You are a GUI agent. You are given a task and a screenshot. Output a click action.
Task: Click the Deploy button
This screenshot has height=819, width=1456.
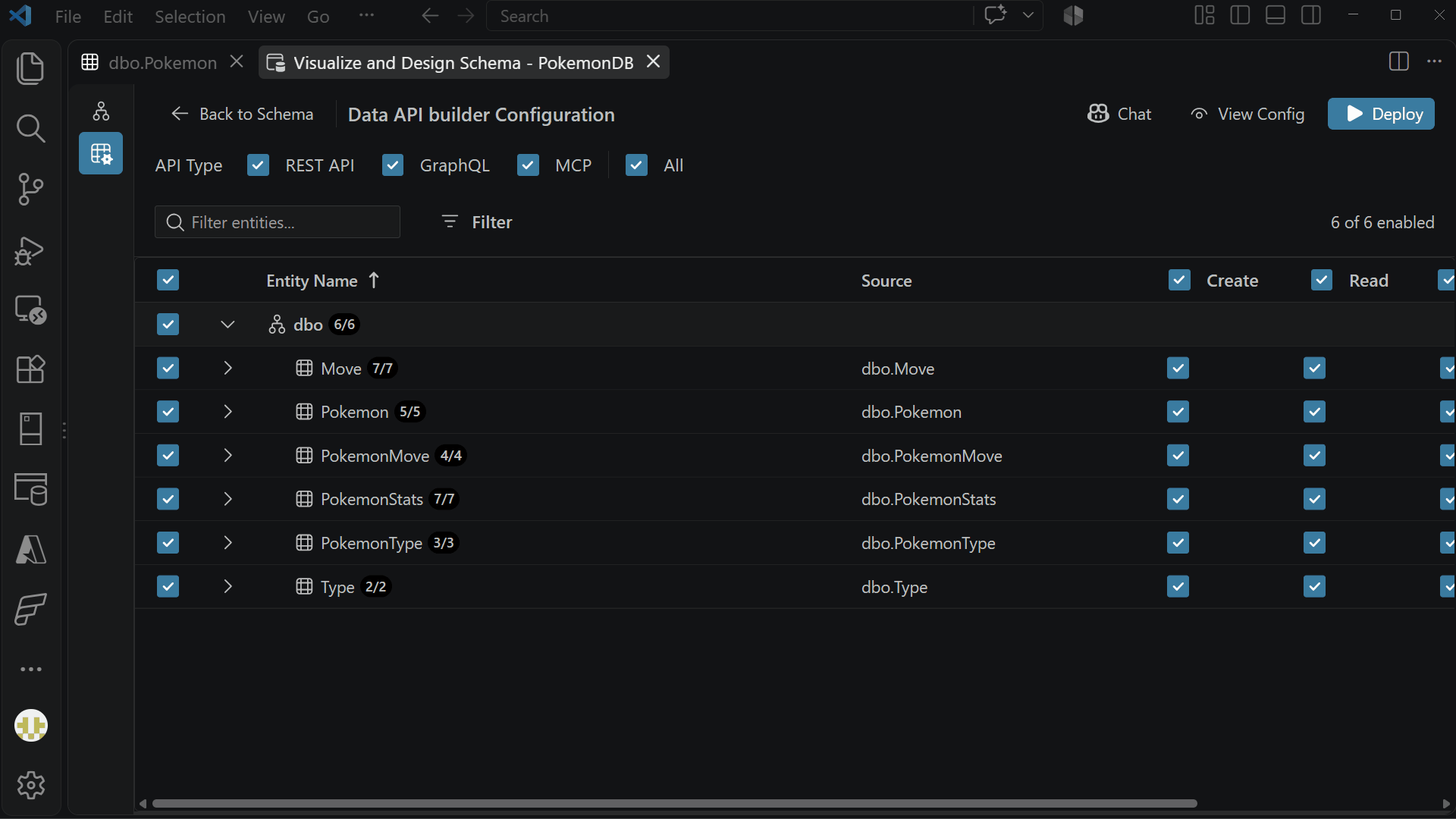coord(1381,114)
